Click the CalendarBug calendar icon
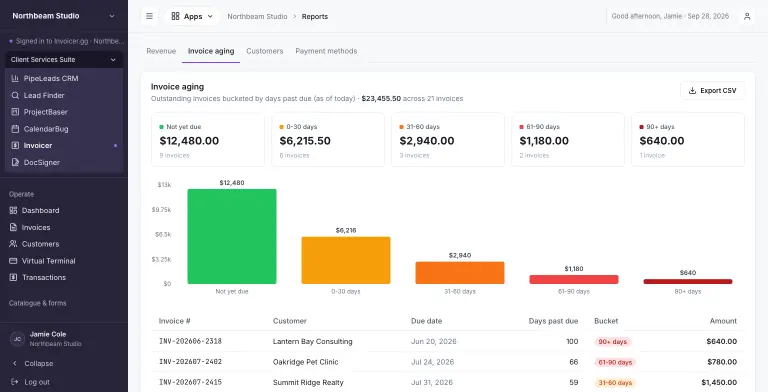Screen dimensions: 768x392 coord(15,129)
